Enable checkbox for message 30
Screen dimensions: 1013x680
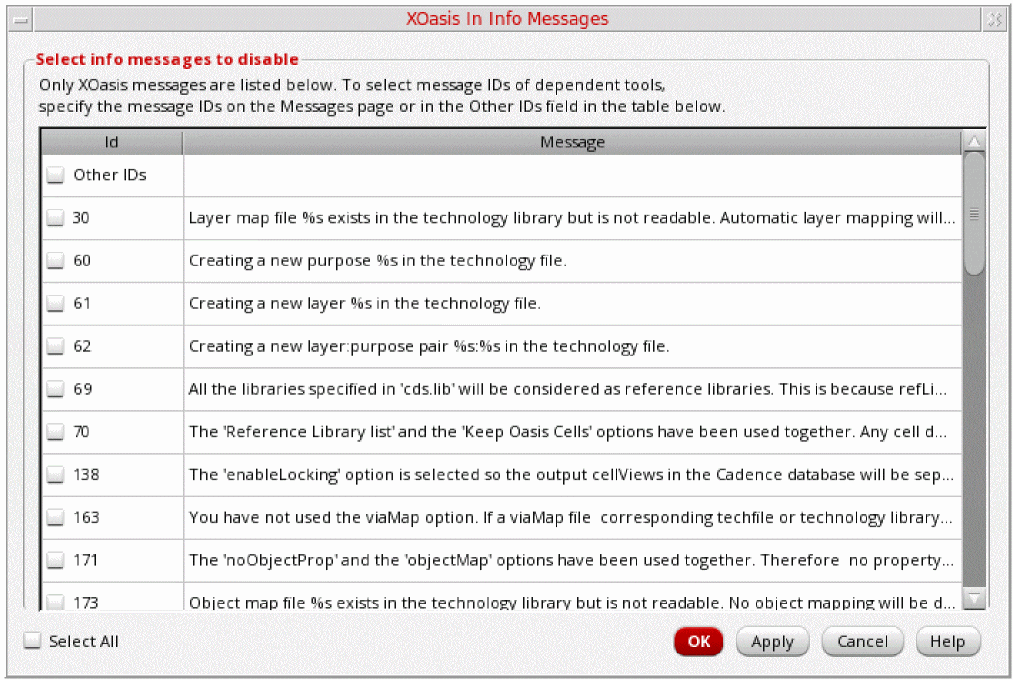[x=56, y=218]
